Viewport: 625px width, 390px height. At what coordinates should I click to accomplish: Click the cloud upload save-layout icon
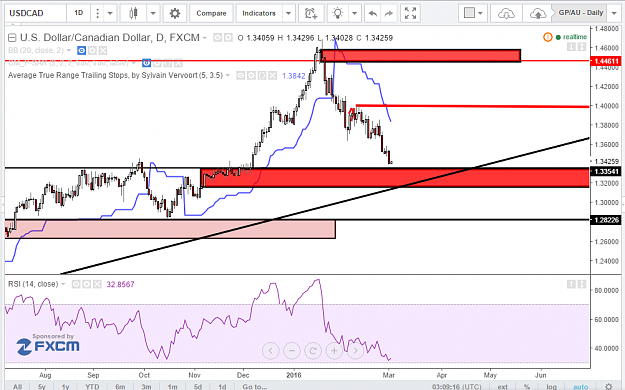(x=538, y=13)
